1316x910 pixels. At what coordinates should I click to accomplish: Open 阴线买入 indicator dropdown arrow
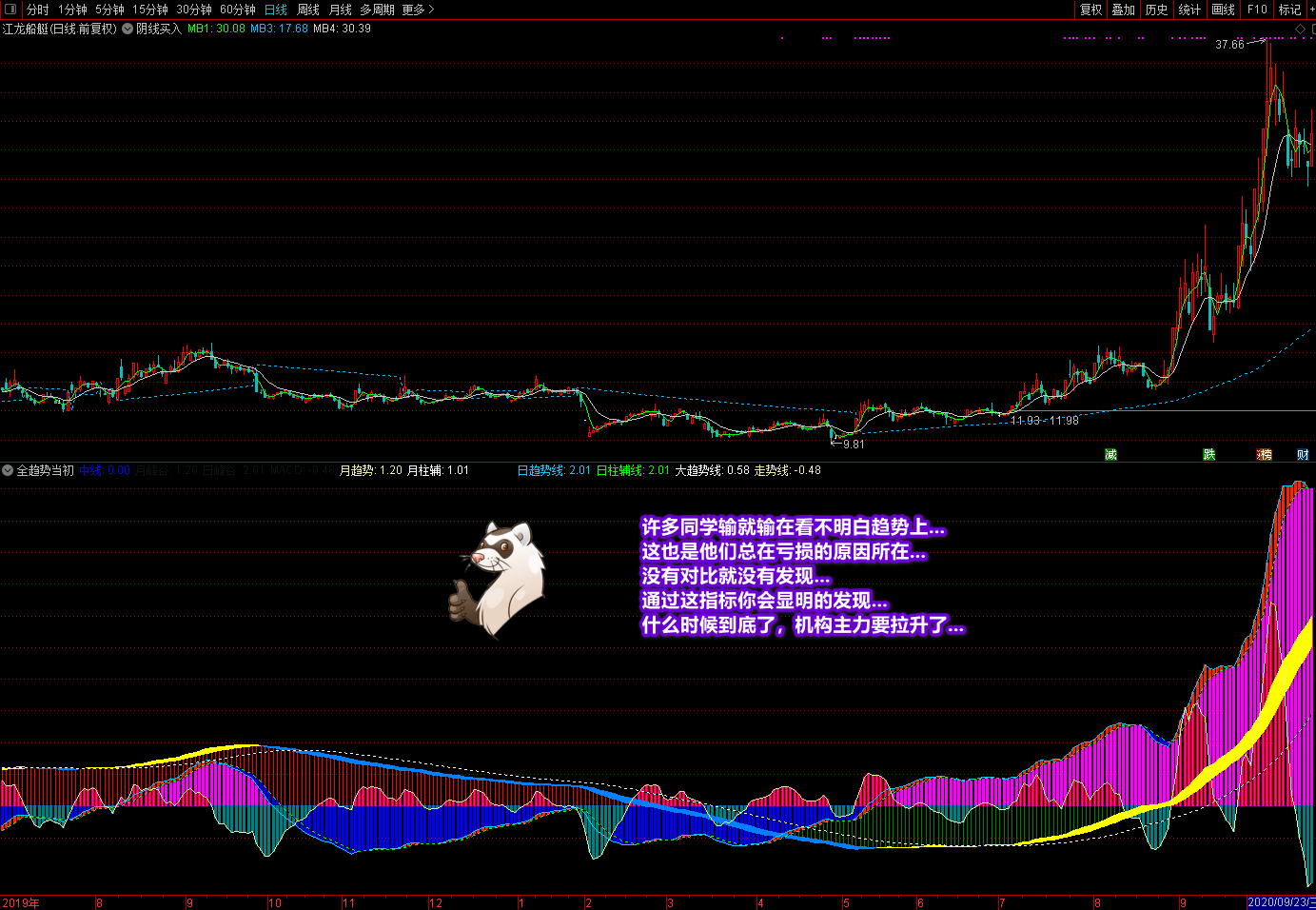click(128, 30)
